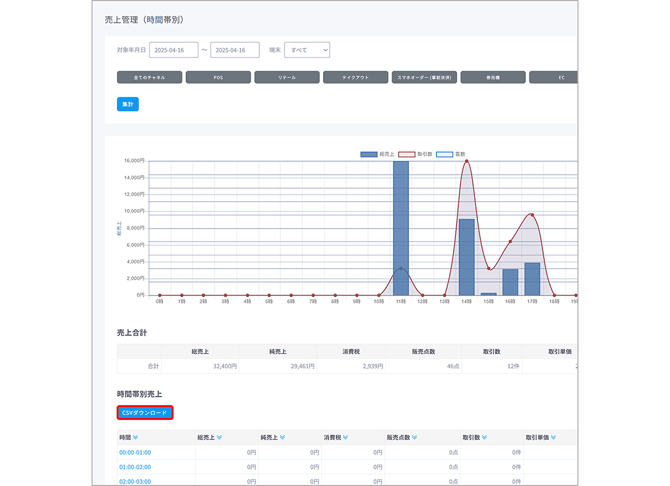Viewport: 670px width, 486px height.
Task: Toggle 取引数 series in chart legend
Action: (415, 154)
